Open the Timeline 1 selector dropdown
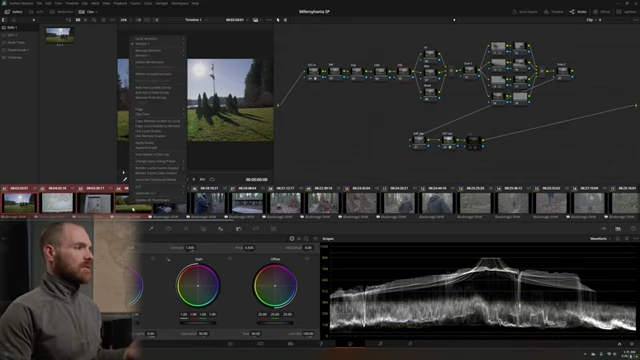 [x=196, y=20]
